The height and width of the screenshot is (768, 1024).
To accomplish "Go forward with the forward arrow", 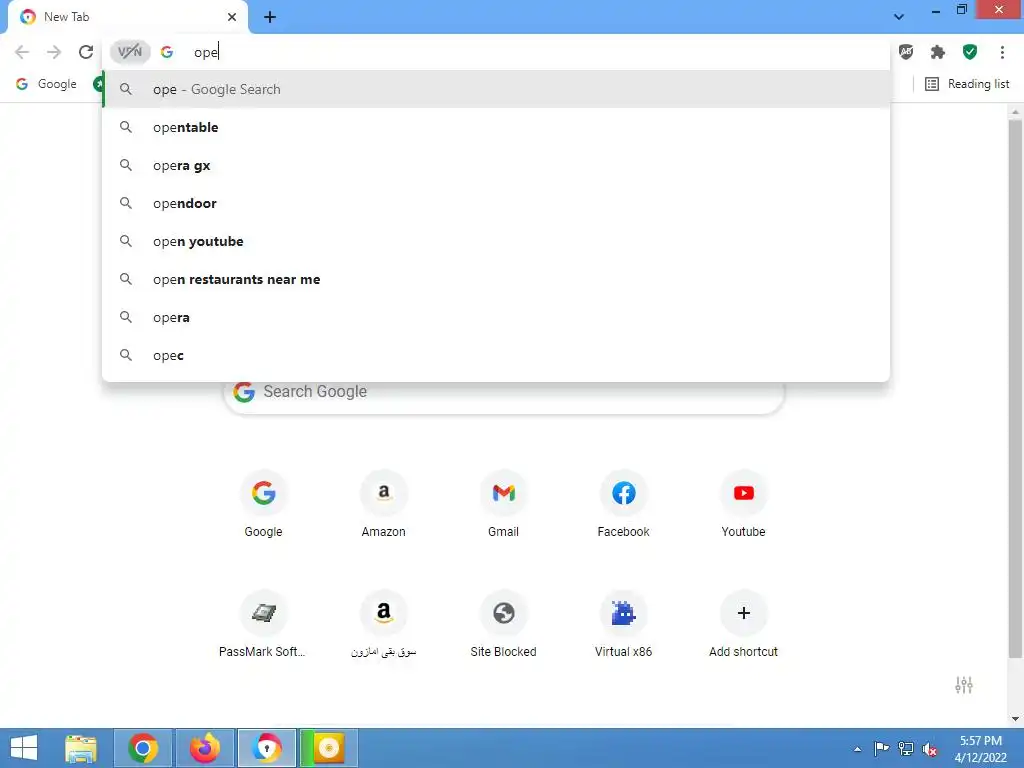I will pos(54,52).
